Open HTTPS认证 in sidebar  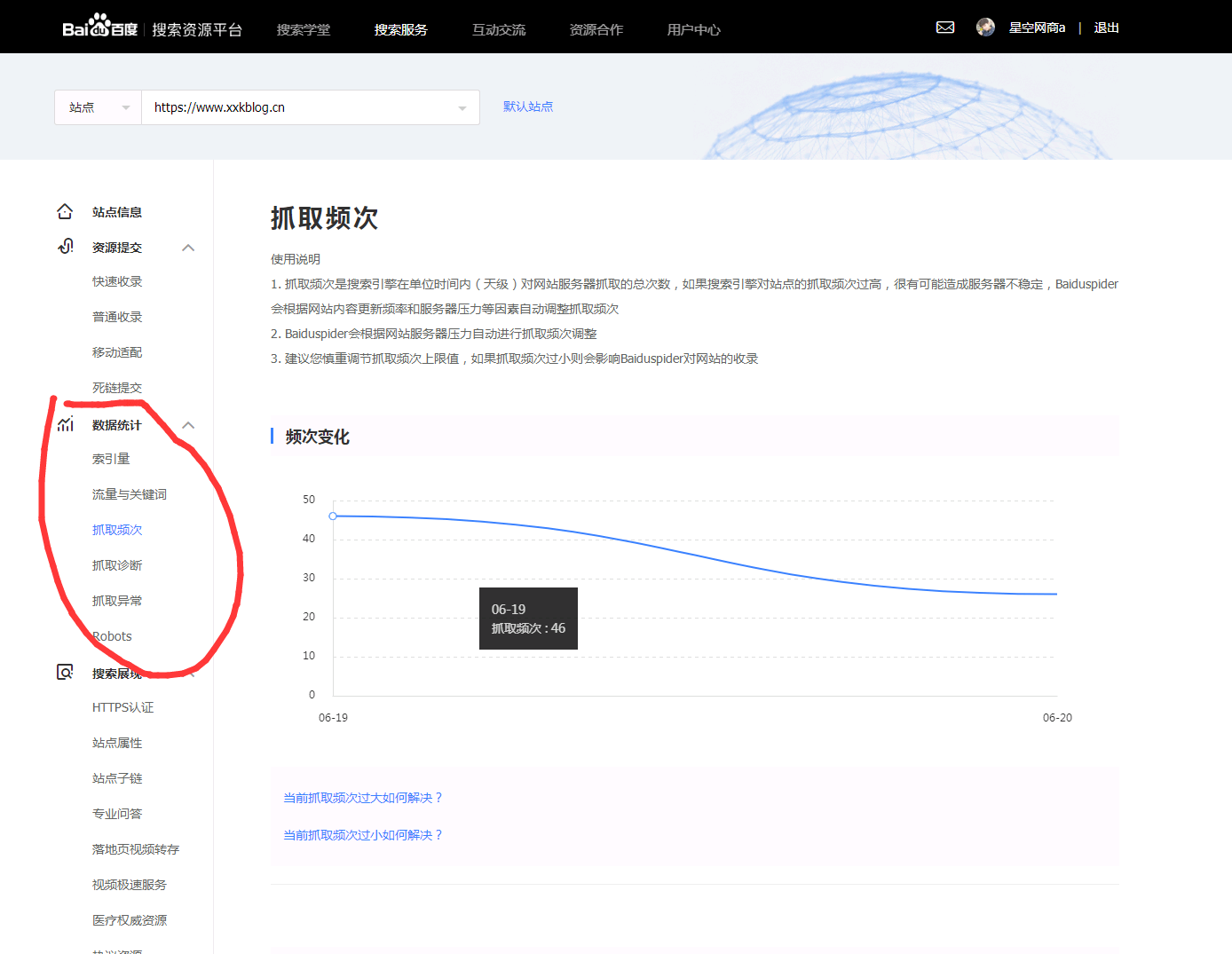click(x=123, y=707)
